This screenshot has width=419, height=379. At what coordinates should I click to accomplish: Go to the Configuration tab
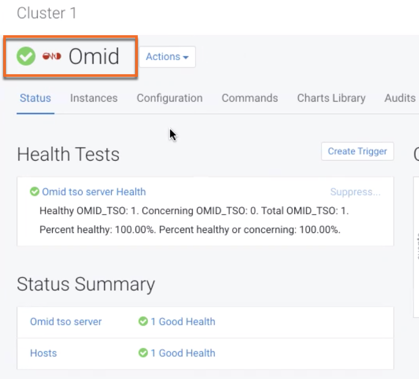pos(170,98)
